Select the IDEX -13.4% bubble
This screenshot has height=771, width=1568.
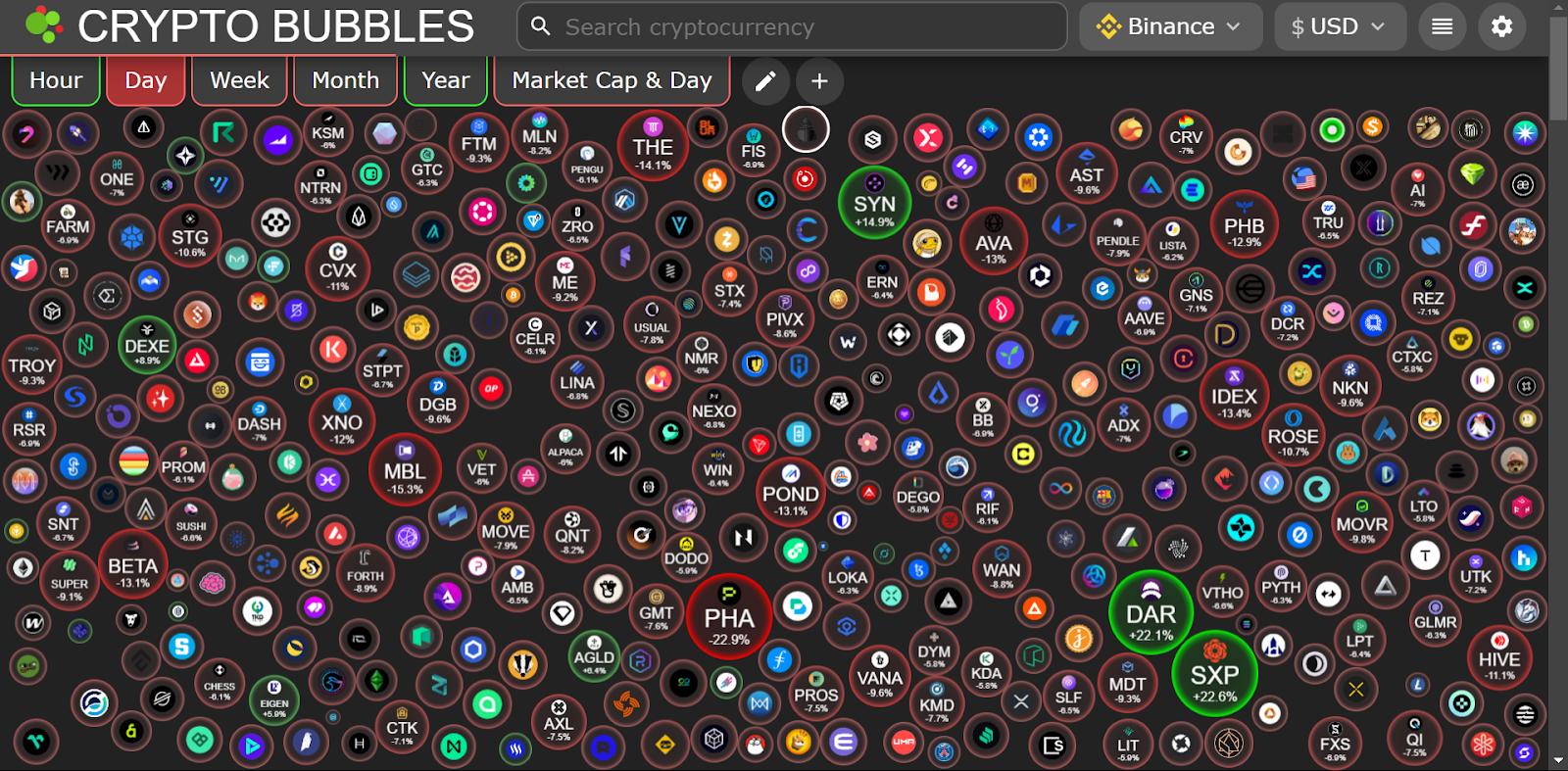(x=1234, y=395)
